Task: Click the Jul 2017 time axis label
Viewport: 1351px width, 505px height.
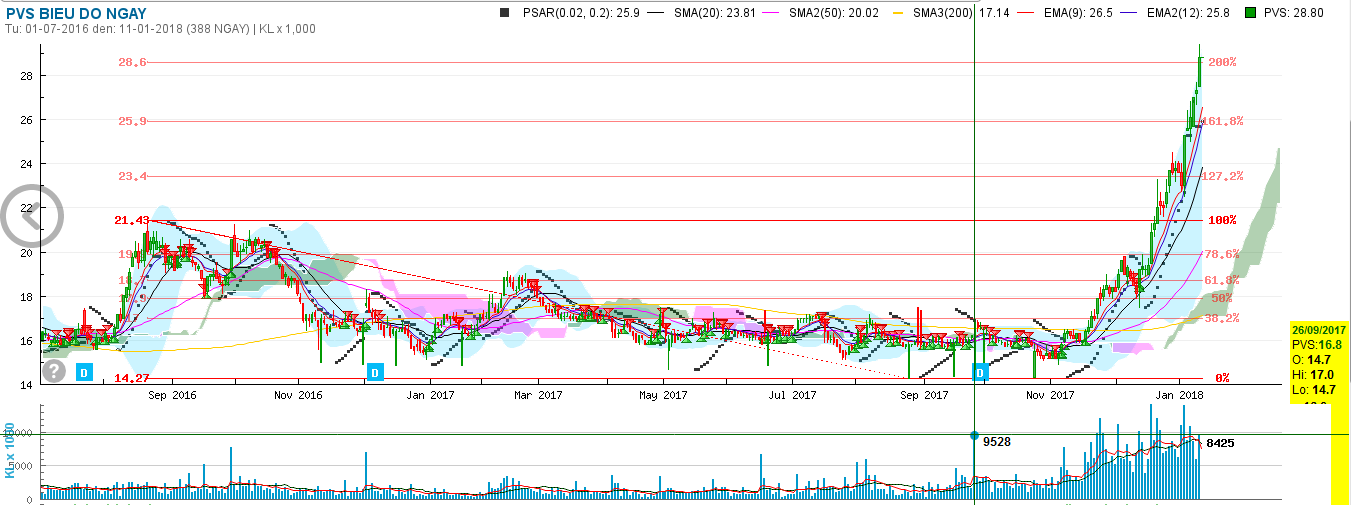Action: [791, 395]
